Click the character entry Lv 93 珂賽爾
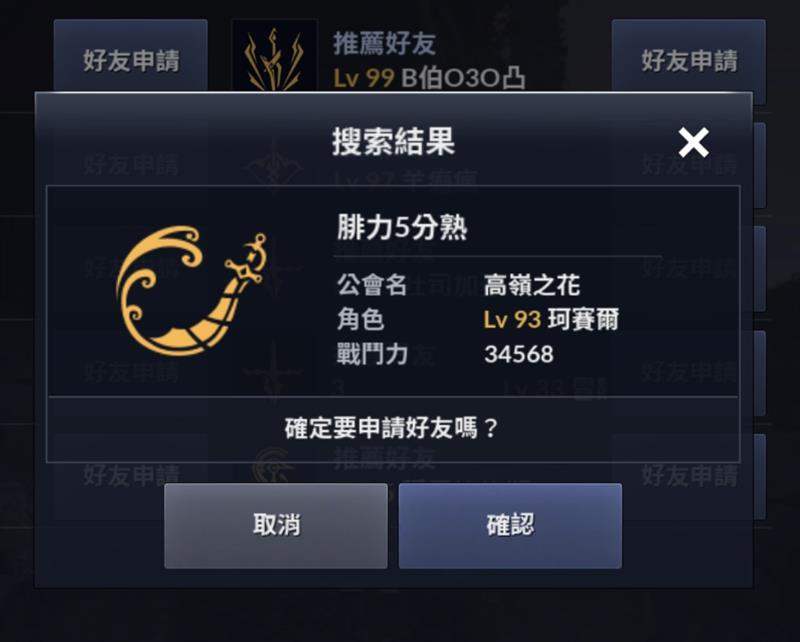800x642 pixels. pos(551,319)
